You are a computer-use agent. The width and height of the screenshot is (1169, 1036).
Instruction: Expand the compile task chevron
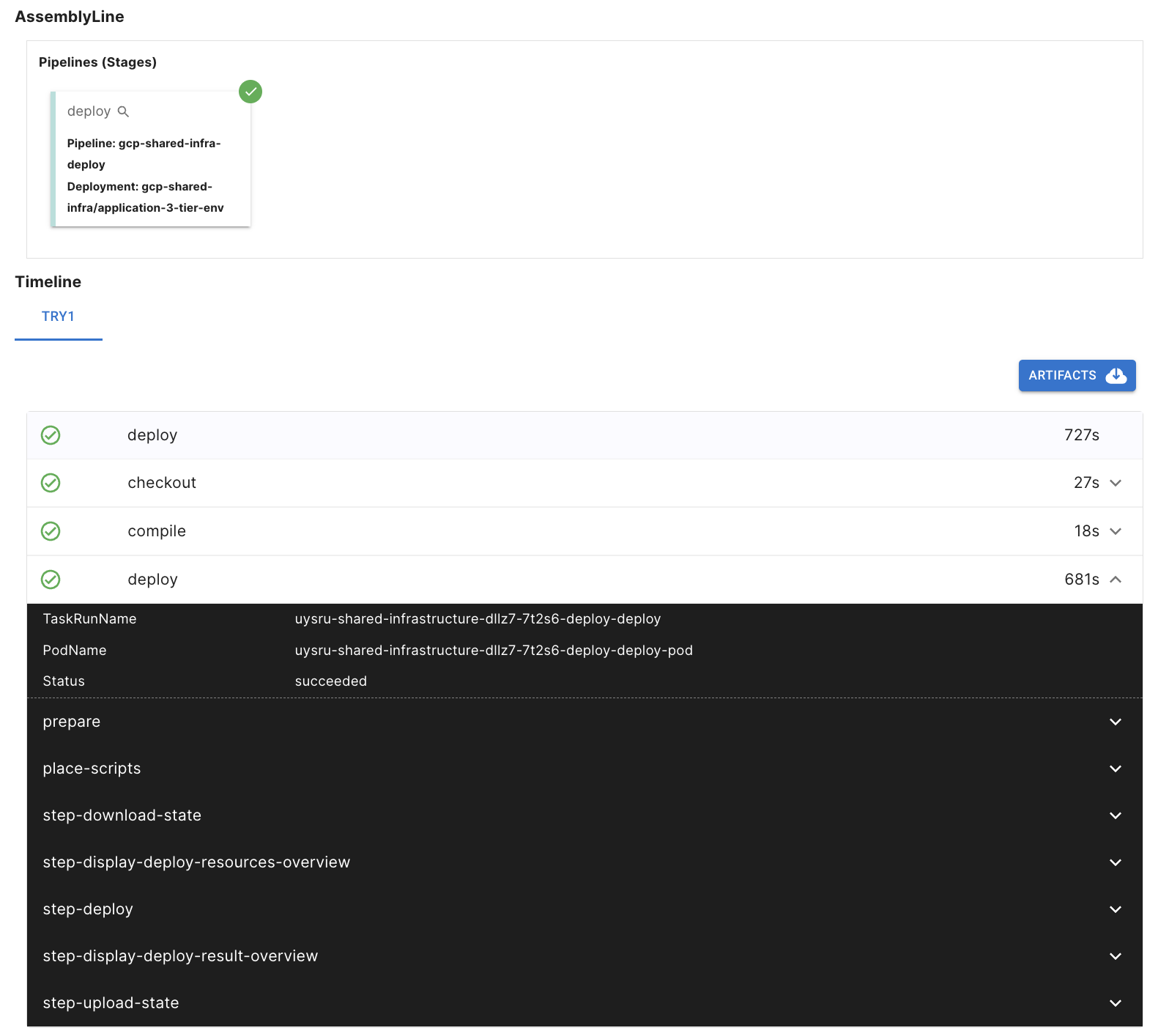tap(1115, 531)
